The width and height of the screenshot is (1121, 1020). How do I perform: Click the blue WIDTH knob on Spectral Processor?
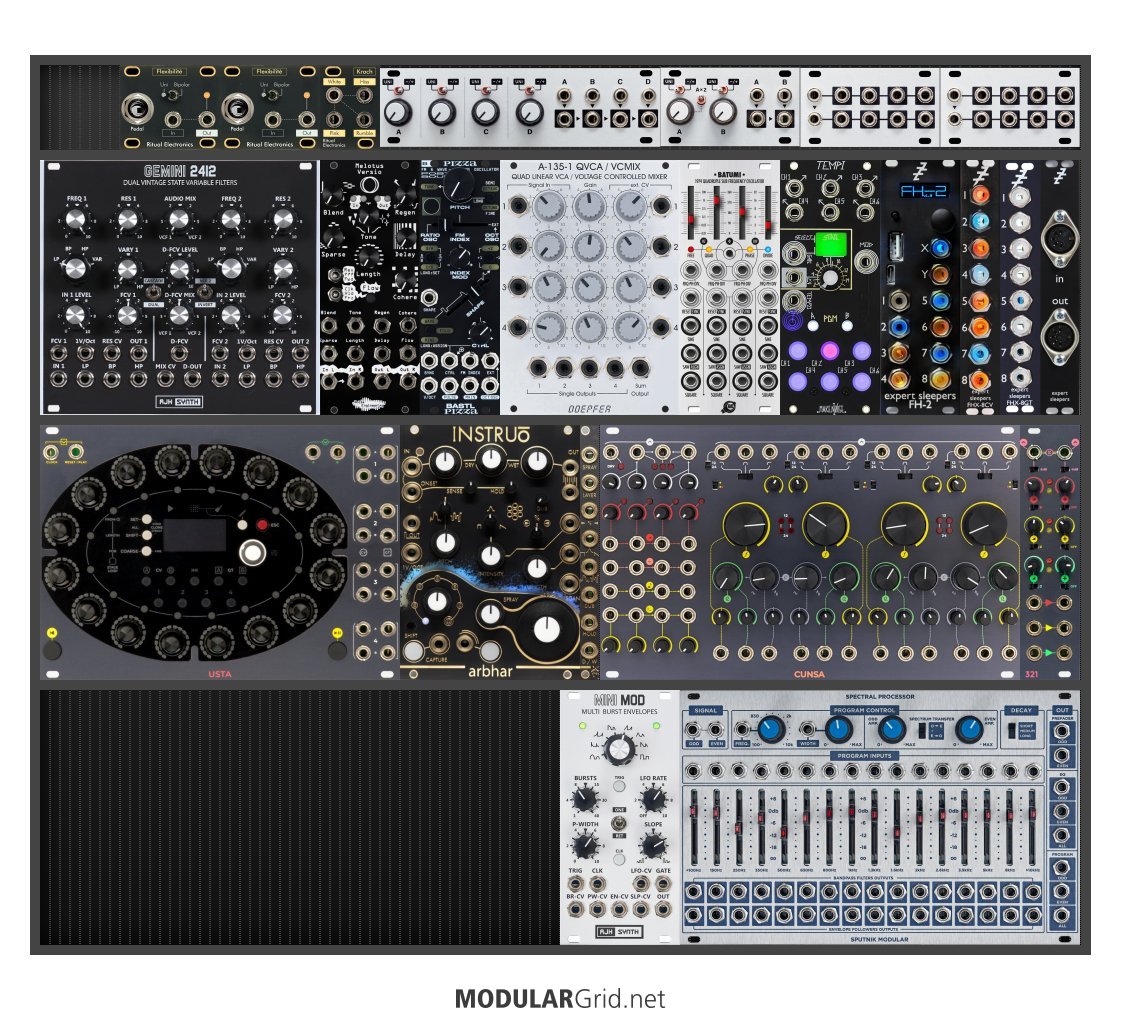click(x=837, y=729)
